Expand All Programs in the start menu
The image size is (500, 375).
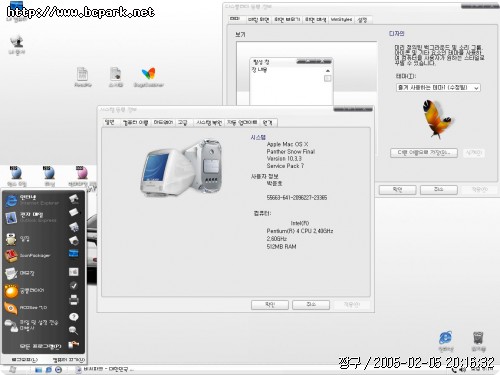[40, 346]
